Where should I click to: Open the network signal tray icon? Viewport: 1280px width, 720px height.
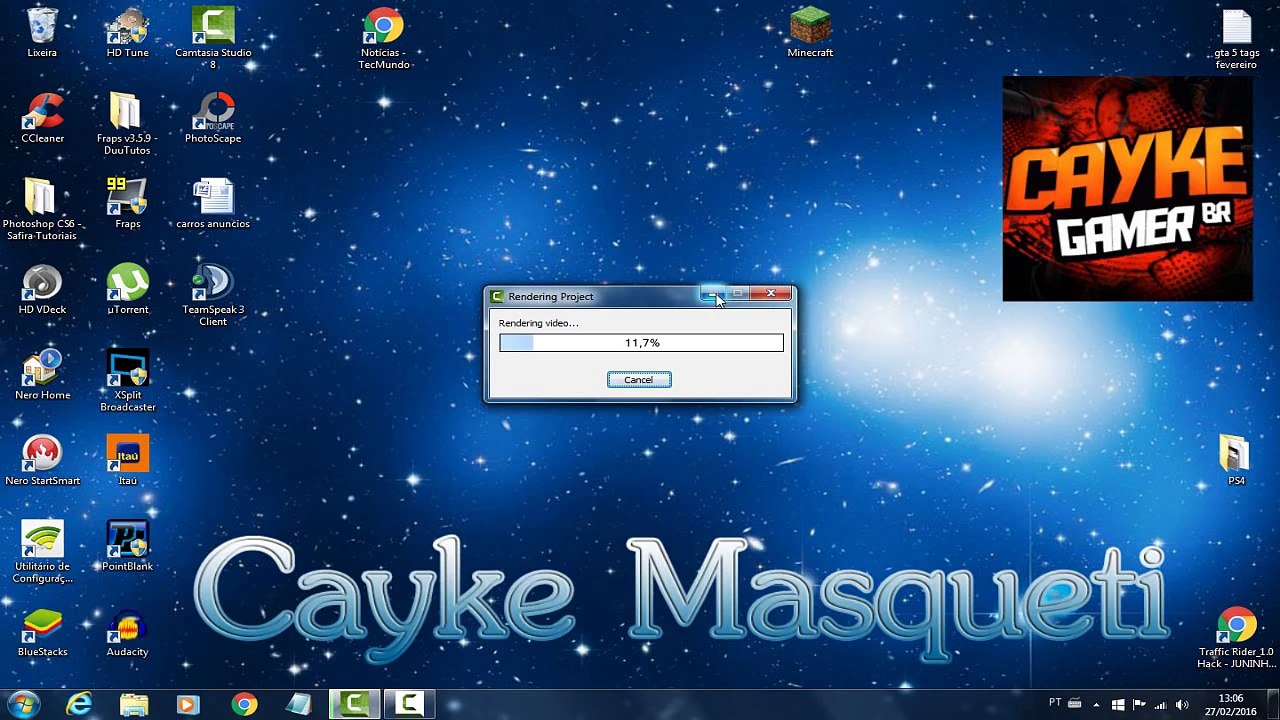(x=1161, y=705)
